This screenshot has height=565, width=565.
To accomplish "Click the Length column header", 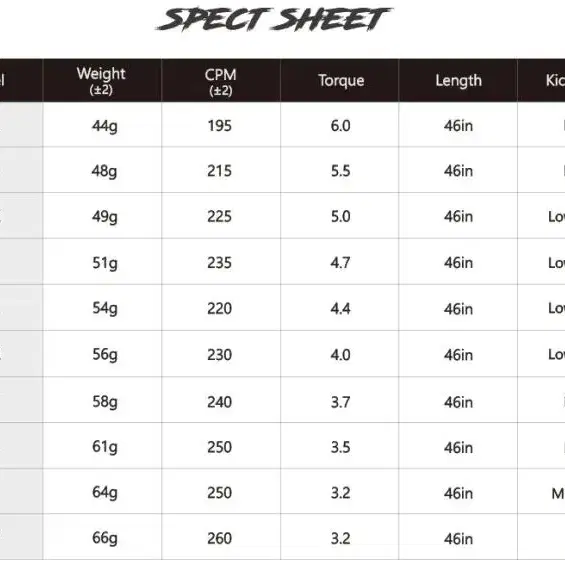I will [458, 81].
